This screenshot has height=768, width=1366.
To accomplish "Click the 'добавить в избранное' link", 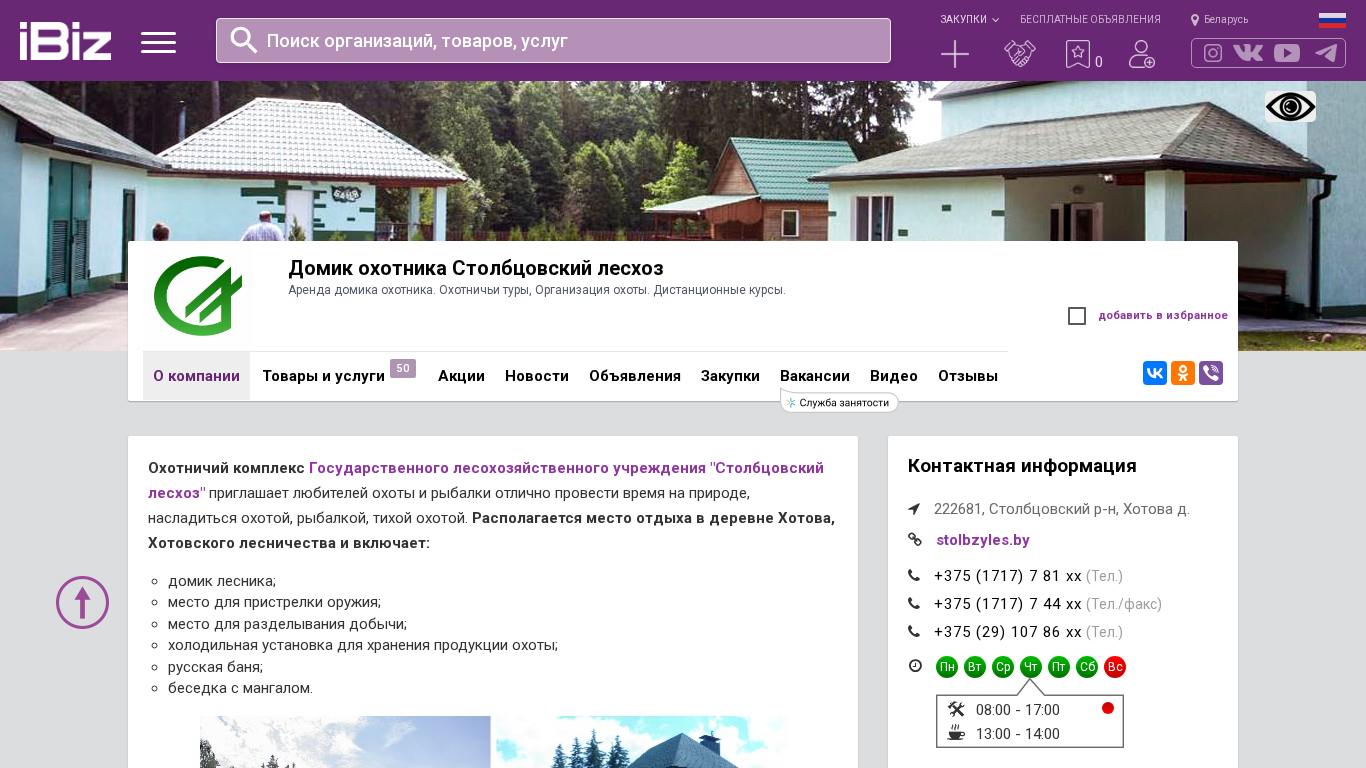I will 1163,316.
